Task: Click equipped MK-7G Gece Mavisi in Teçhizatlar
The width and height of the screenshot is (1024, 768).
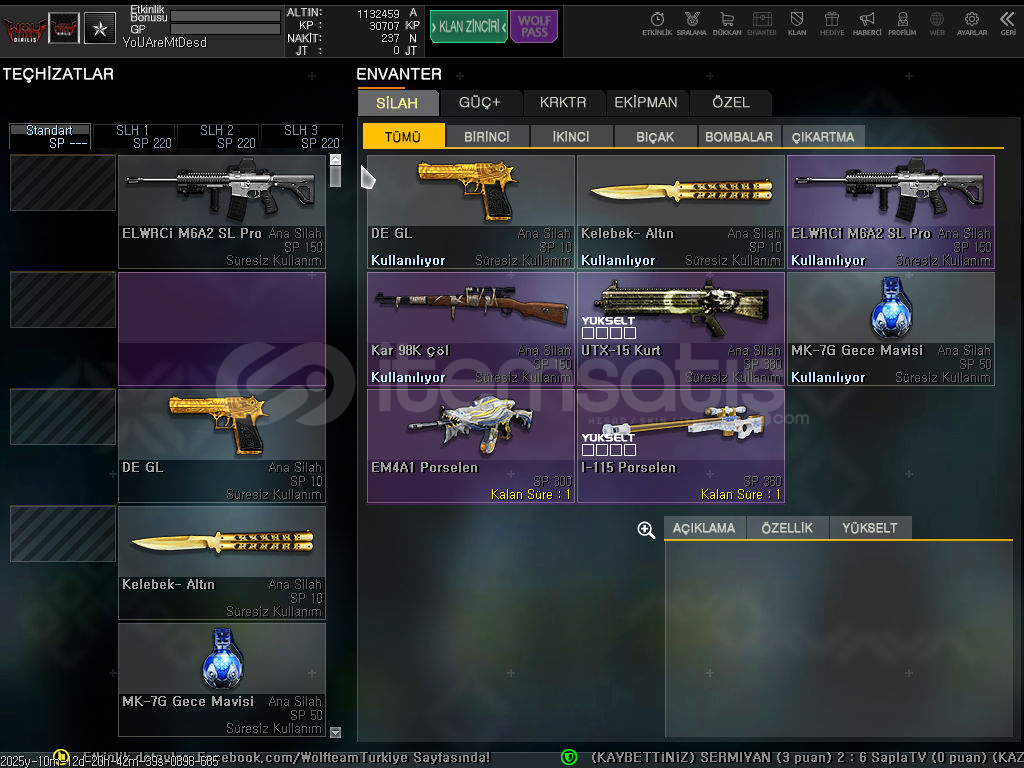Action: [222, 680]
